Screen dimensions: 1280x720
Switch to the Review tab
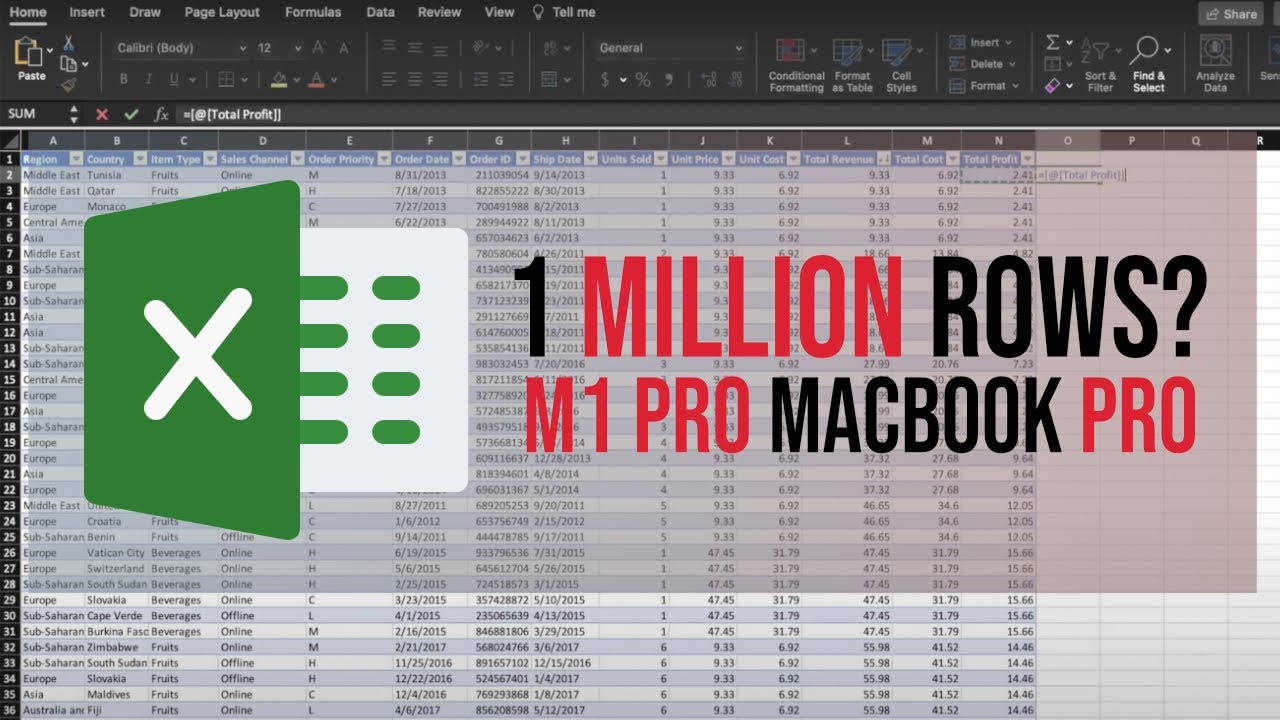click(x=440, y=12)
